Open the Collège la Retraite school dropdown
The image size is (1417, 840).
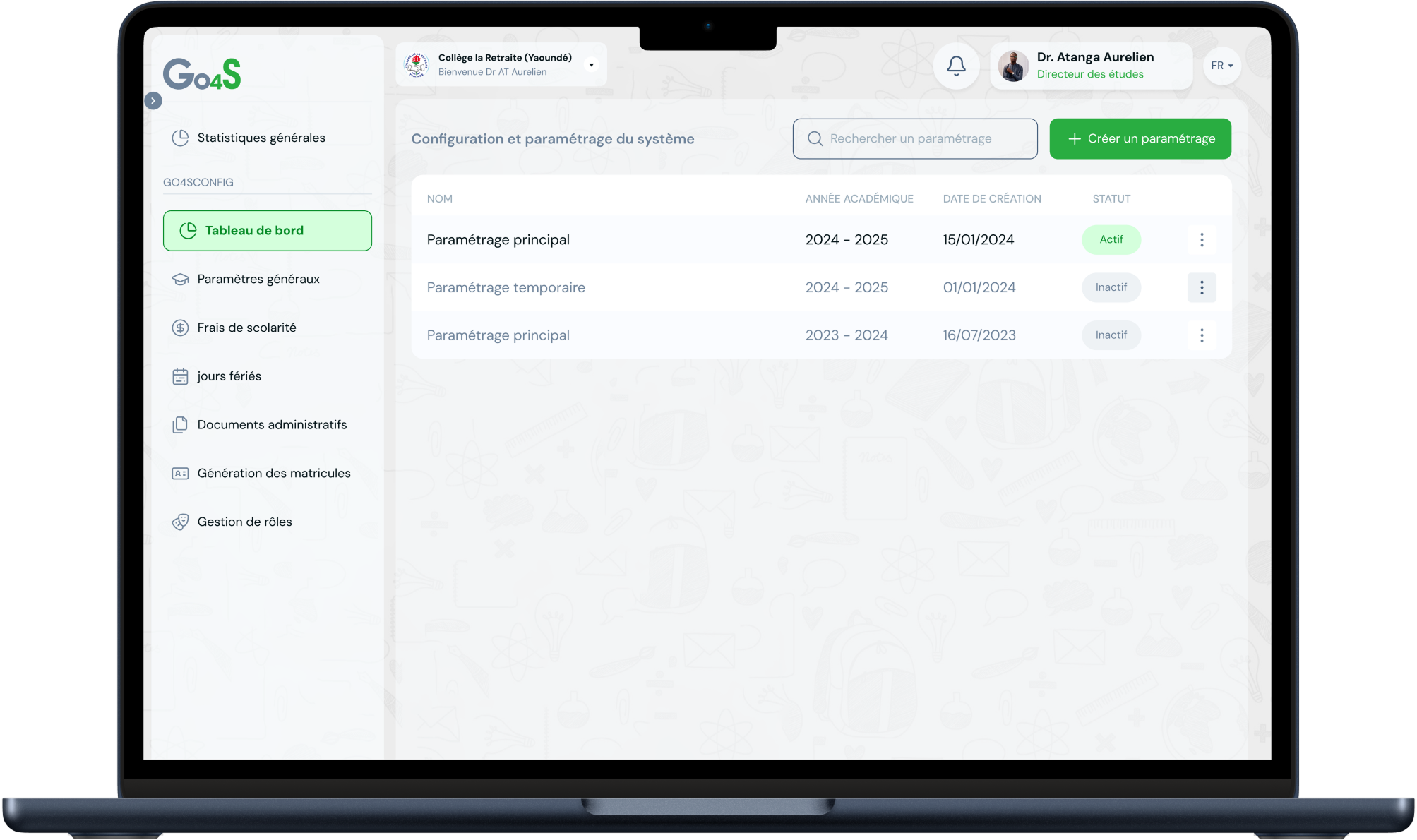pos(591,65)
